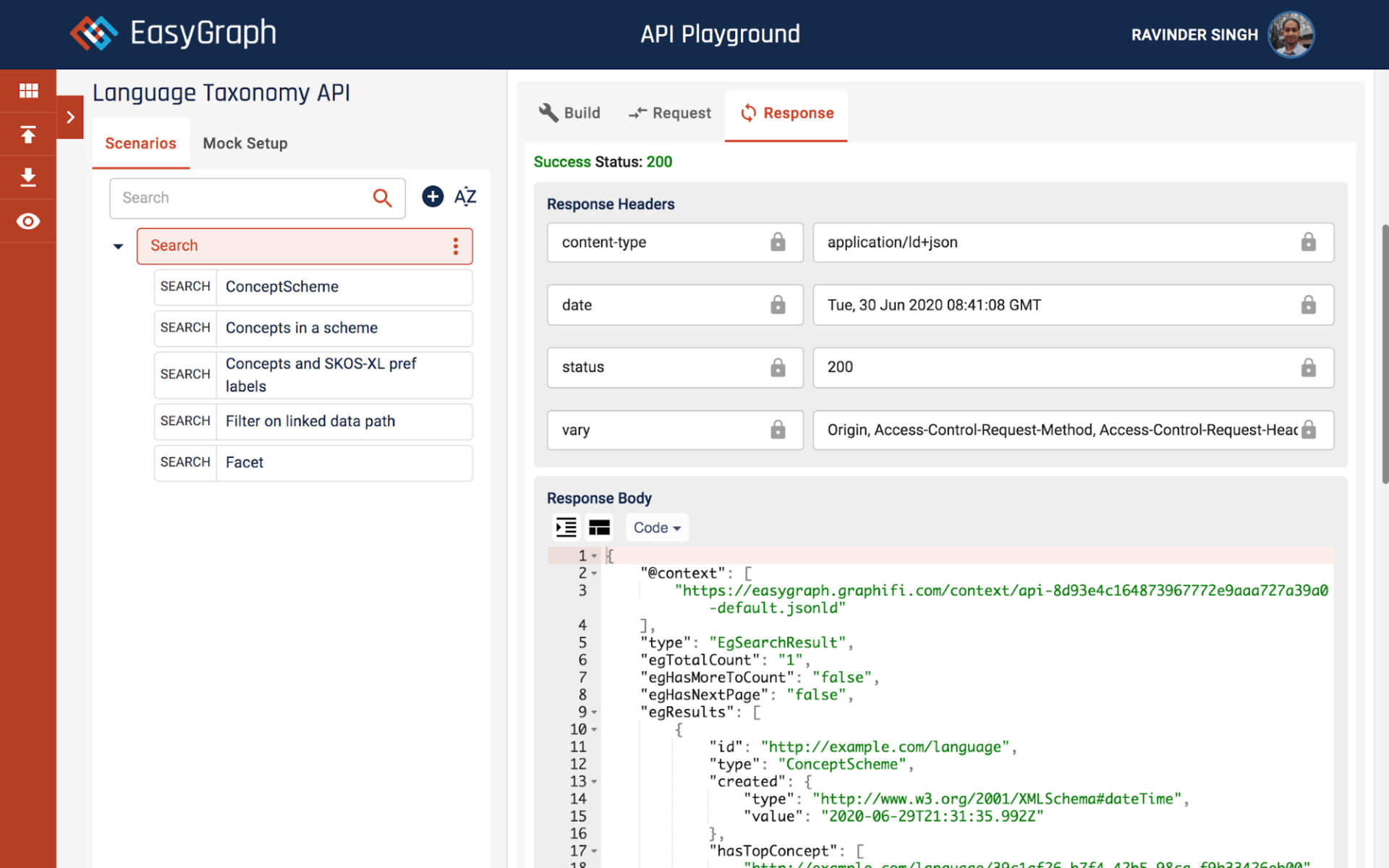The width and height of the screenshot is (1389, 868).
Task: Click the magnifier icon in the scenario search box
Action: point(382,197)
